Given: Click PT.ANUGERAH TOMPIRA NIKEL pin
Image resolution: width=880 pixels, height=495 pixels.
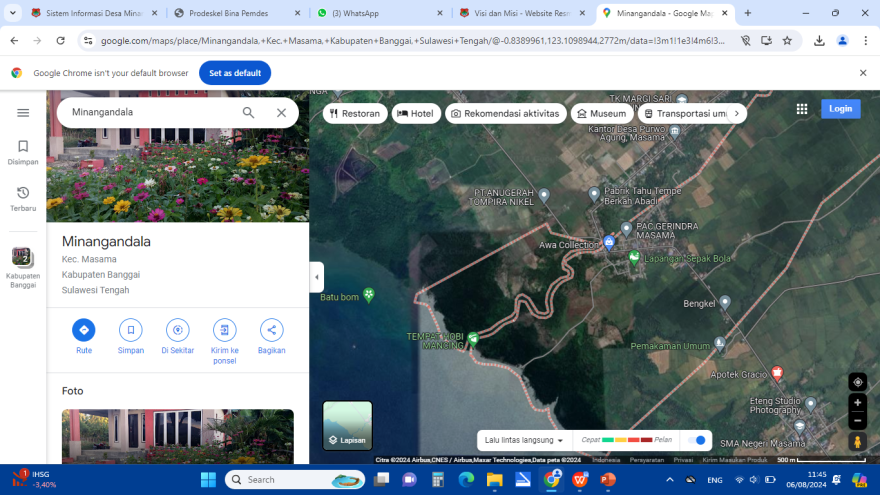Looking at the screenshot, I should tap(544, 195).
